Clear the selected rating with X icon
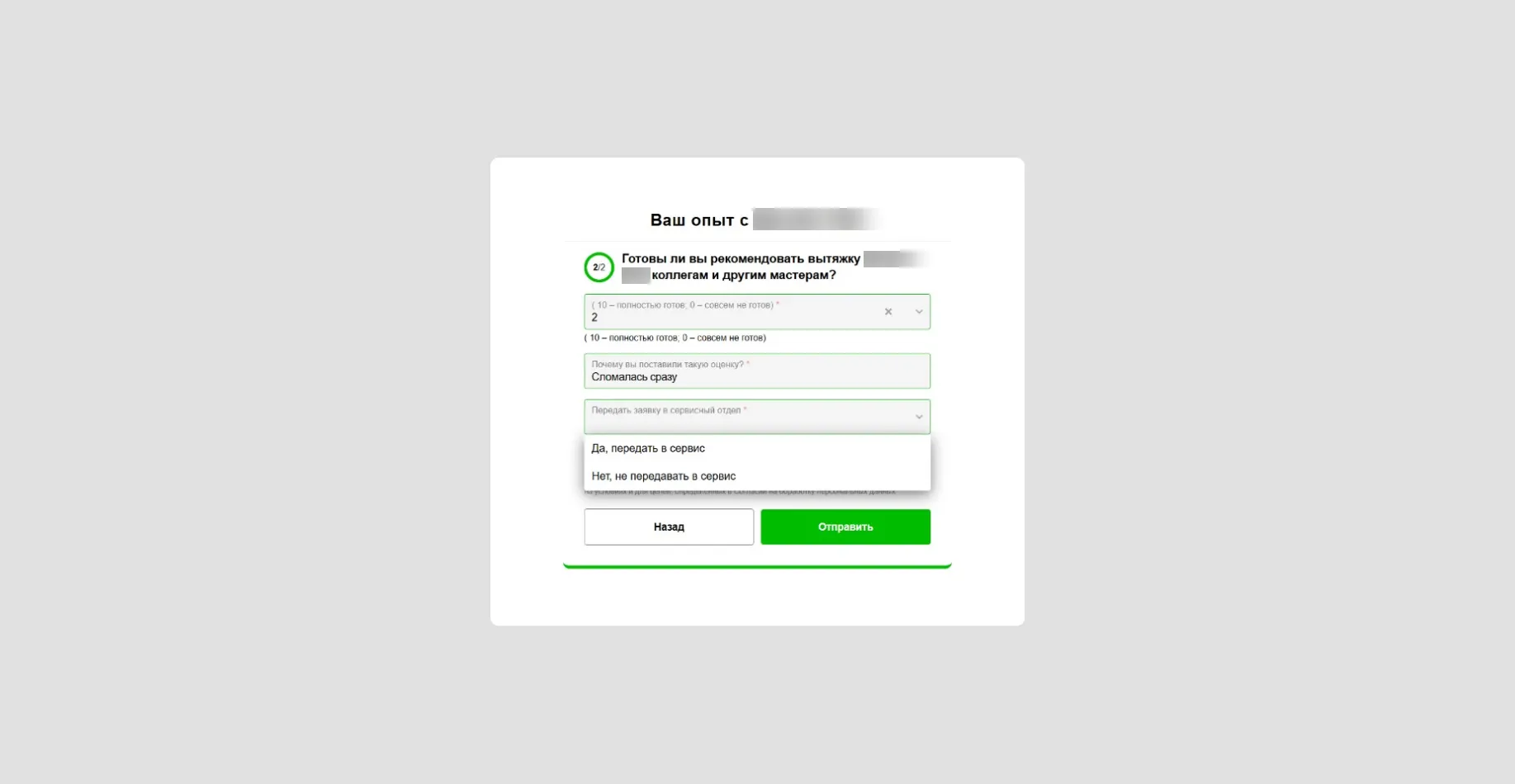 (888, 312)
